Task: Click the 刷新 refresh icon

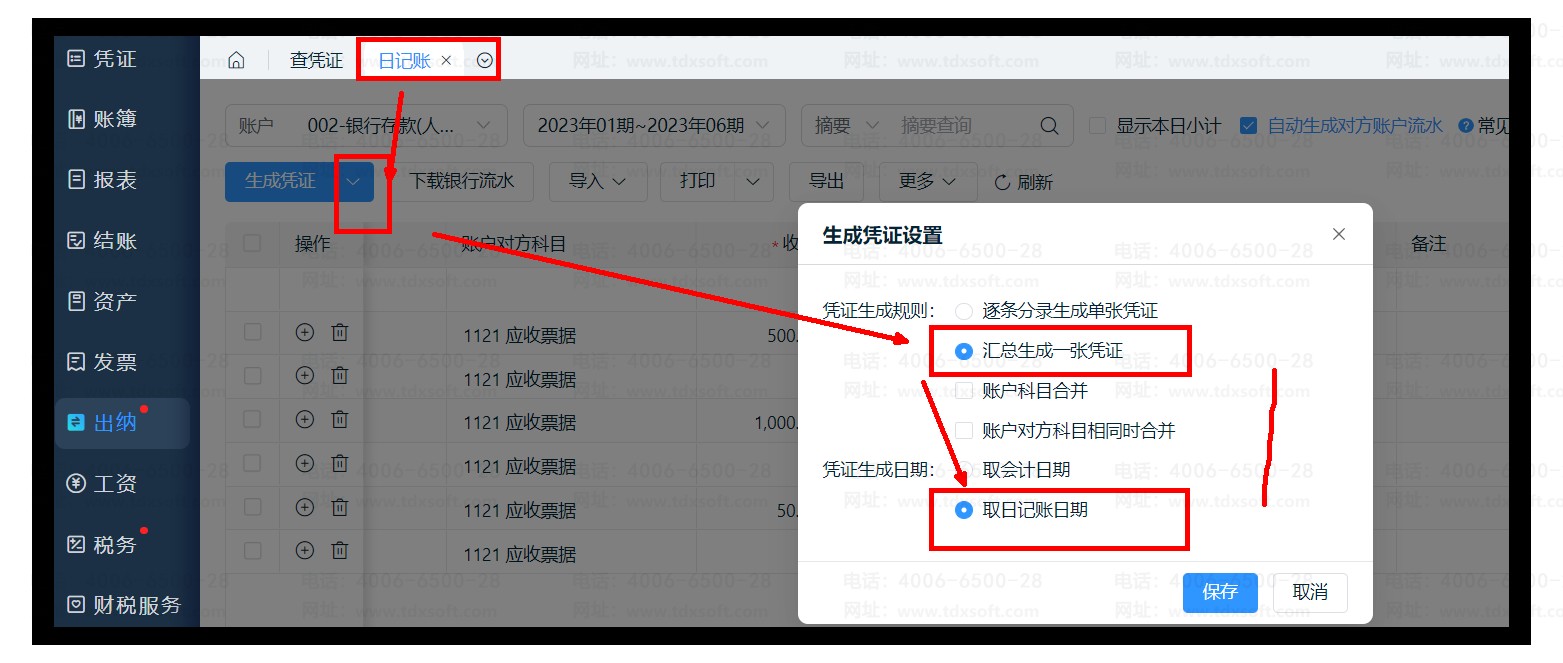Action: coord(1002,182)
